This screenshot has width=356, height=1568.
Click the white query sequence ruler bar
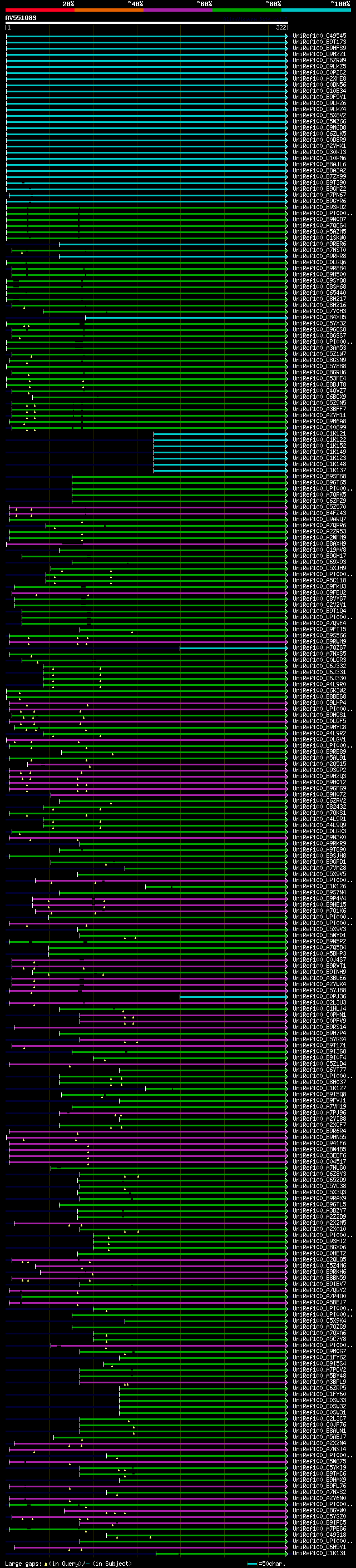pos(147,23)
